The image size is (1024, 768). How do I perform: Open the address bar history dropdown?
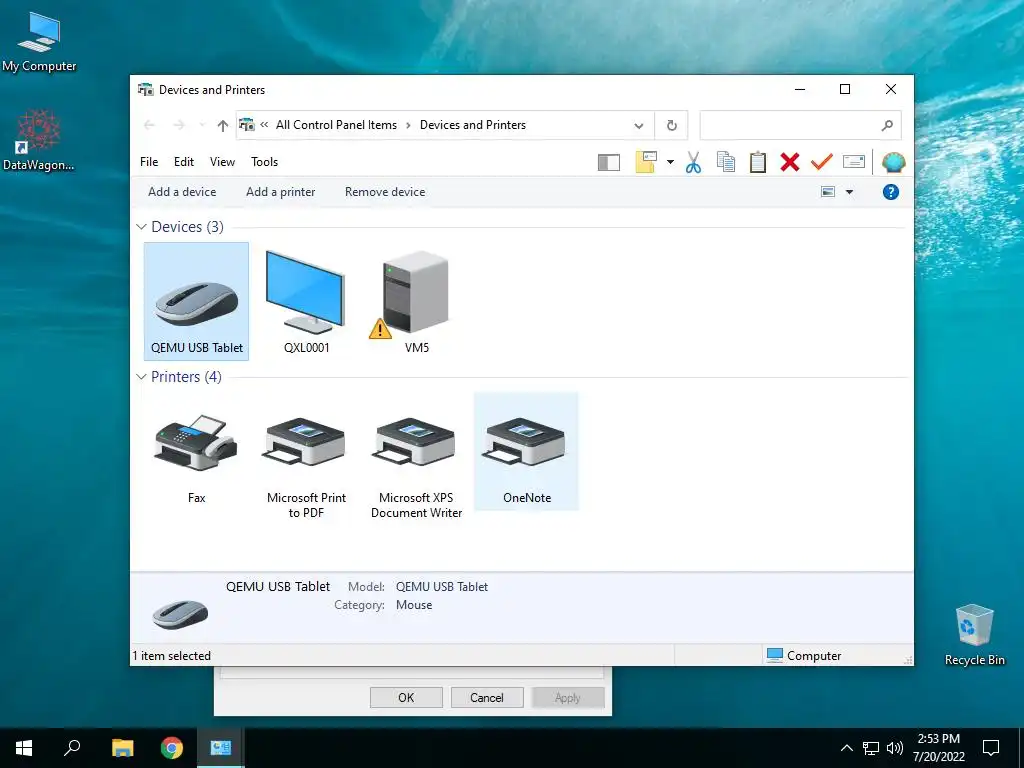click(639, 125)
